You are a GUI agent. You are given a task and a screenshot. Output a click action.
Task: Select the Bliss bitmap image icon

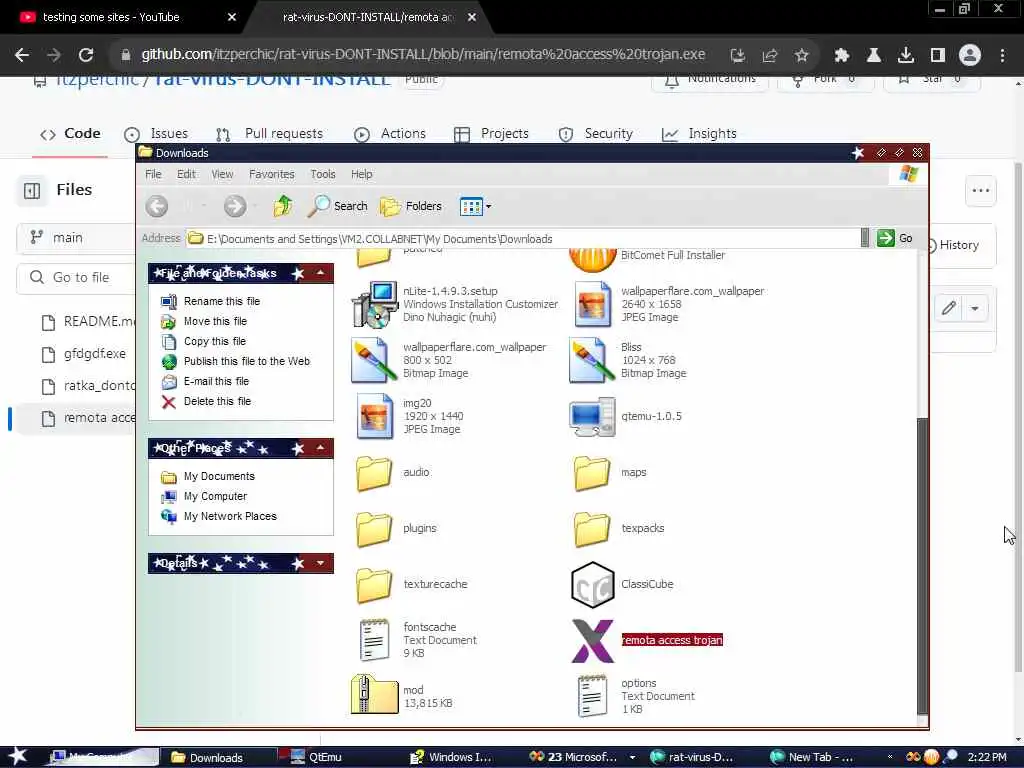click(x=592, y=360)
